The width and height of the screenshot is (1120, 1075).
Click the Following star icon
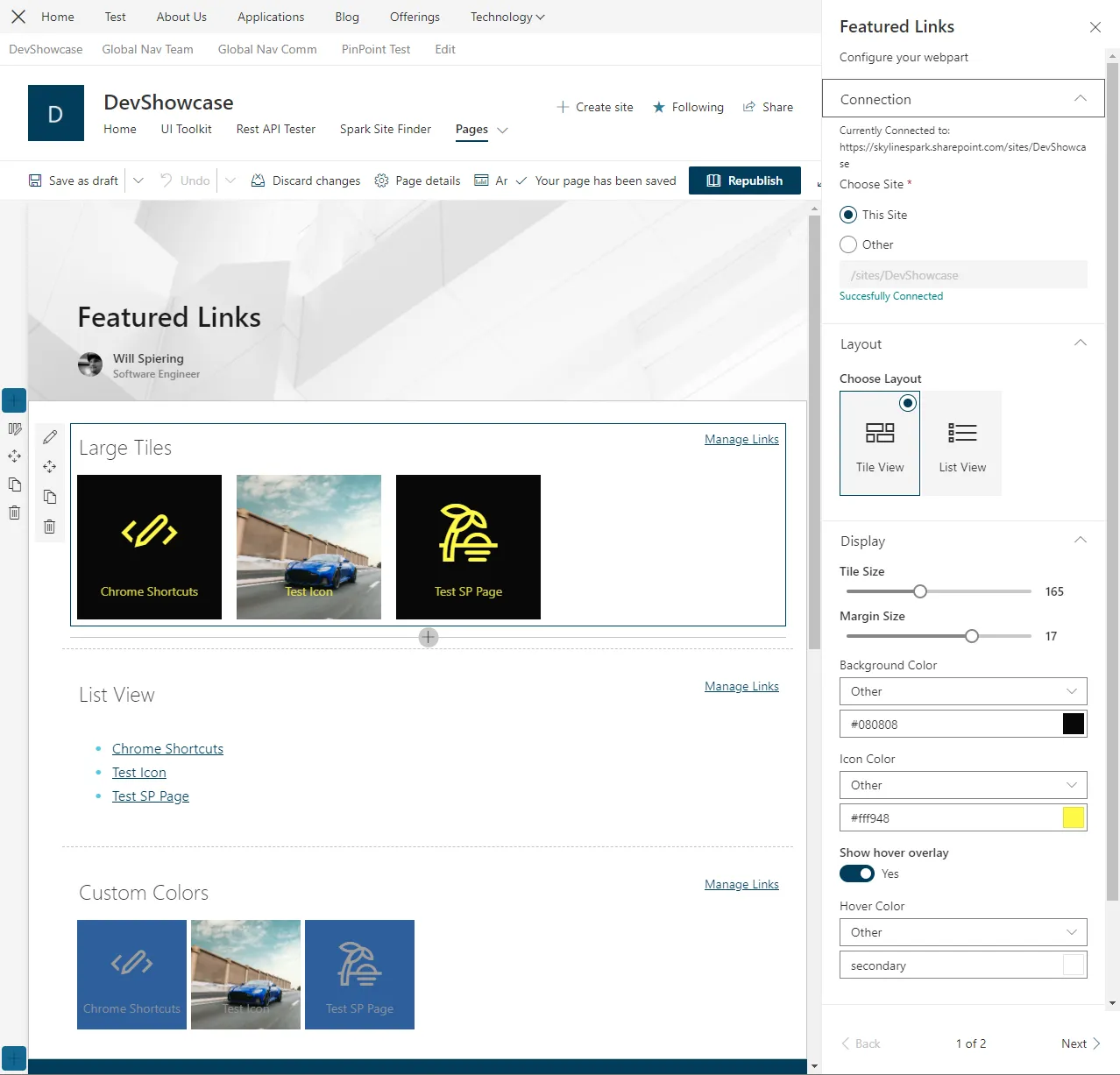point(659,107)
